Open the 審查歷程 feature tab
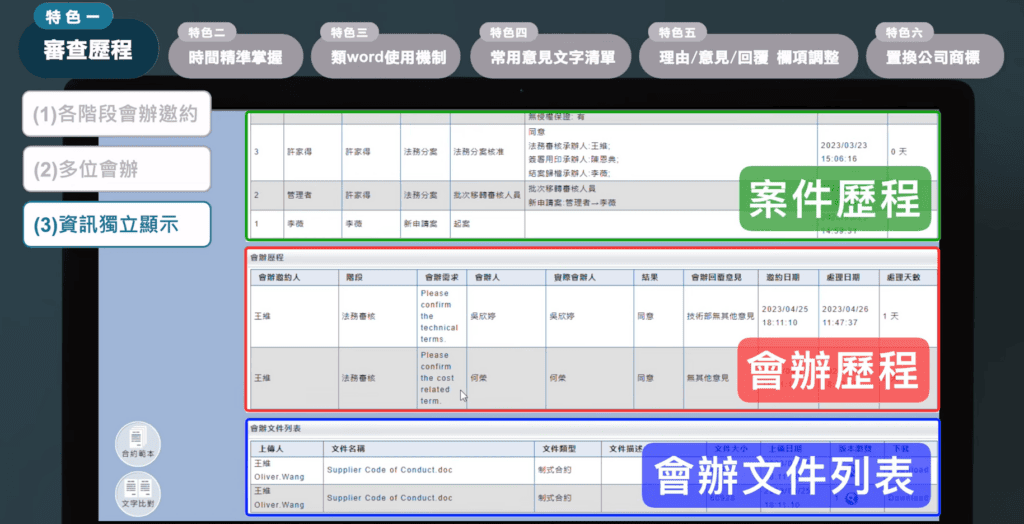The height and width of the screenshot is (524, 1024). (x=88, y=50)
